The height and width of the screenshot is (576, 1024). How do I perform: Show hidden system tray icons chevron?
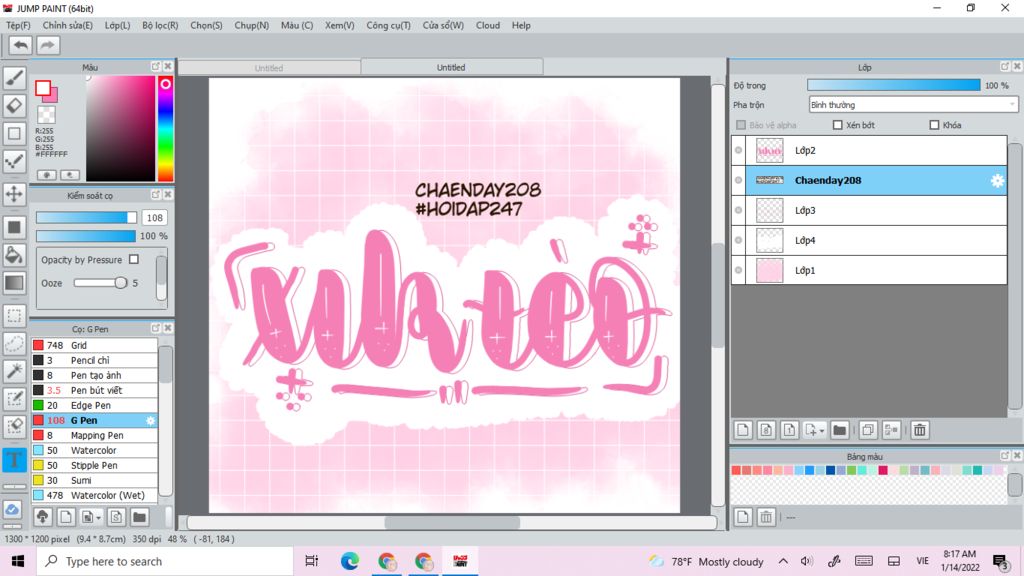point(783,561)
